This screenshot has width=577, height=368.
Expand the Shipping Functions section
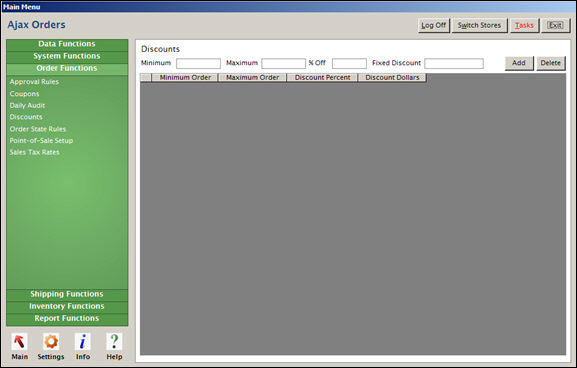point(67,294)
